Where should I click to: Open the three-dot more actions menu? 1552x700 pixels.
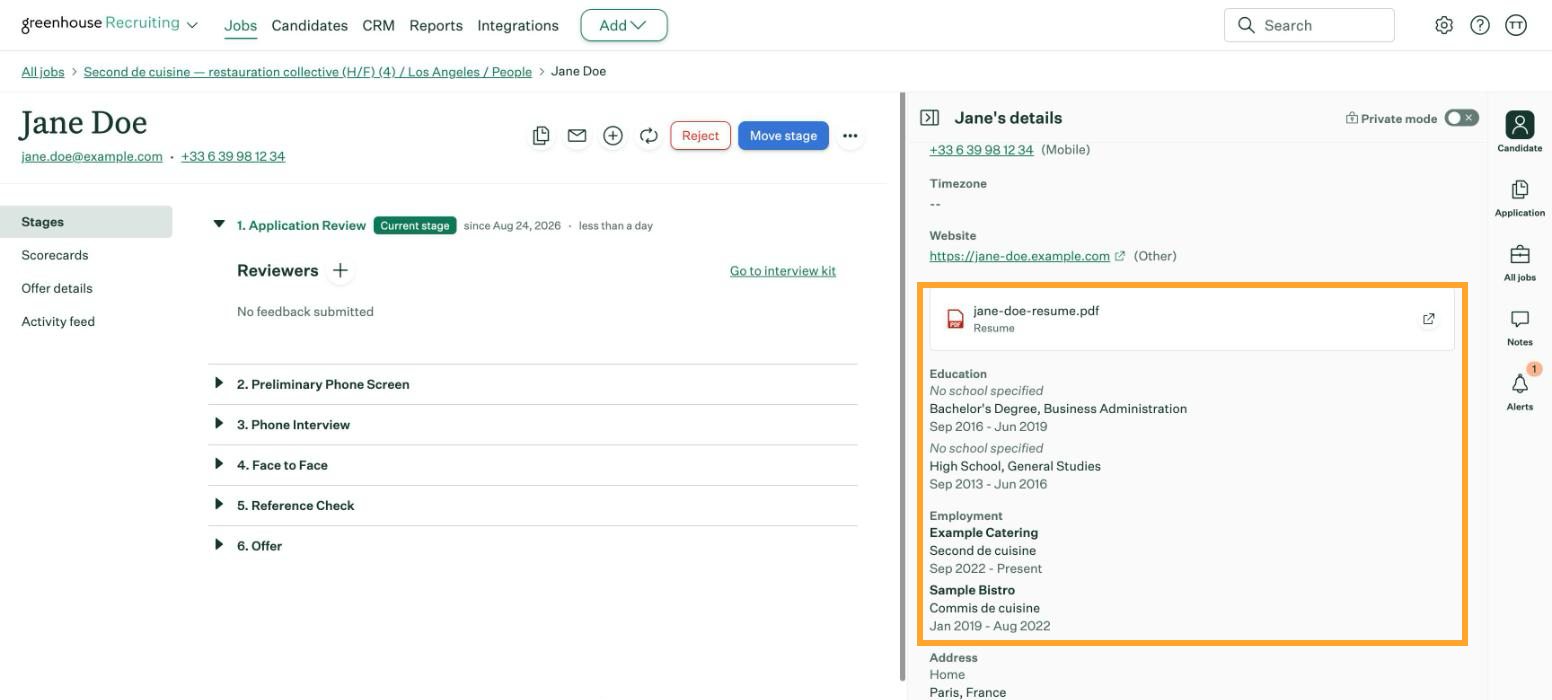850,135
